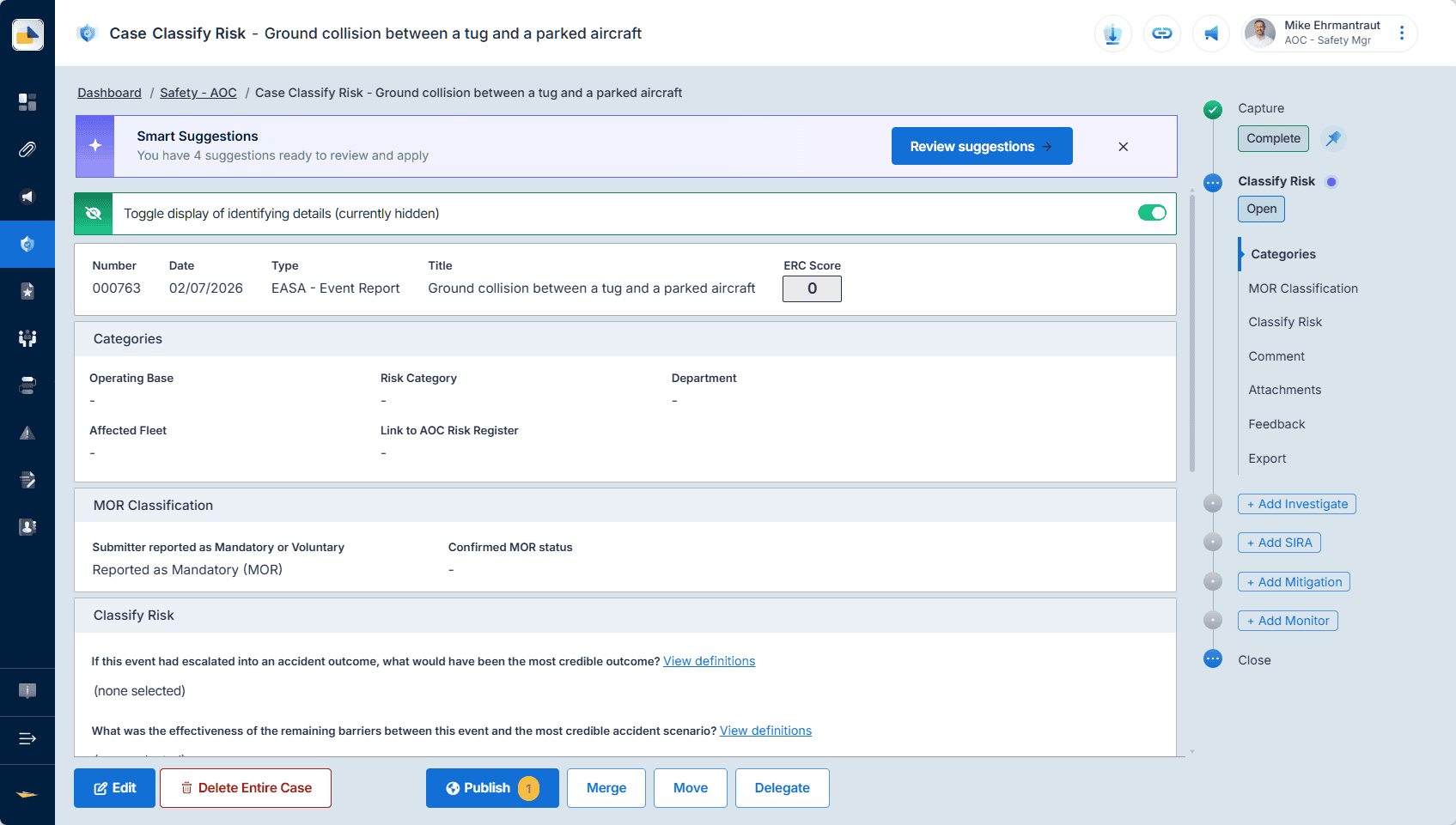Screen dimensions: 1456x825
Task: Click Review suggestions button
Action: point(982,146)
